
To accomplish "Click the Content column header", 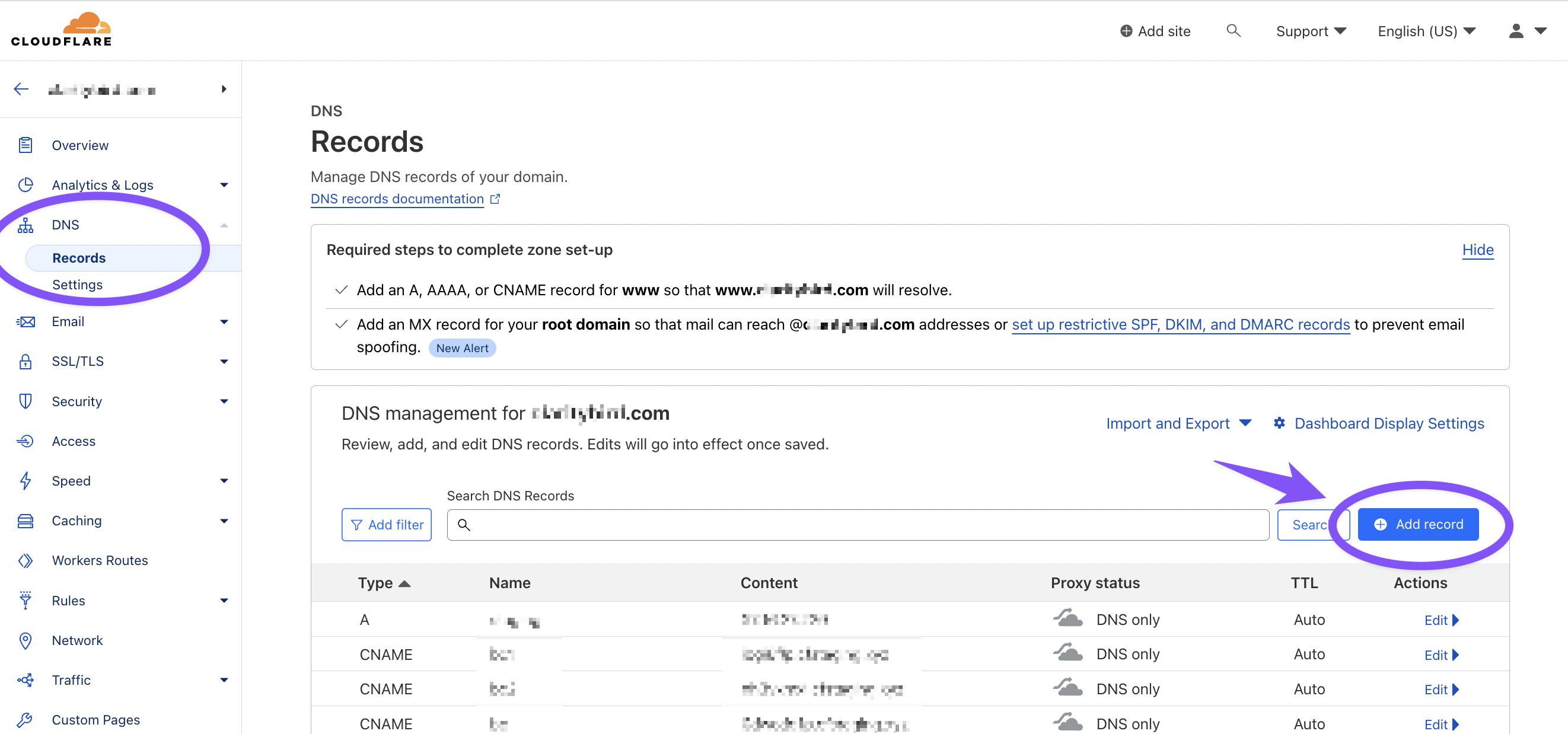I will [x=769, y=582].
